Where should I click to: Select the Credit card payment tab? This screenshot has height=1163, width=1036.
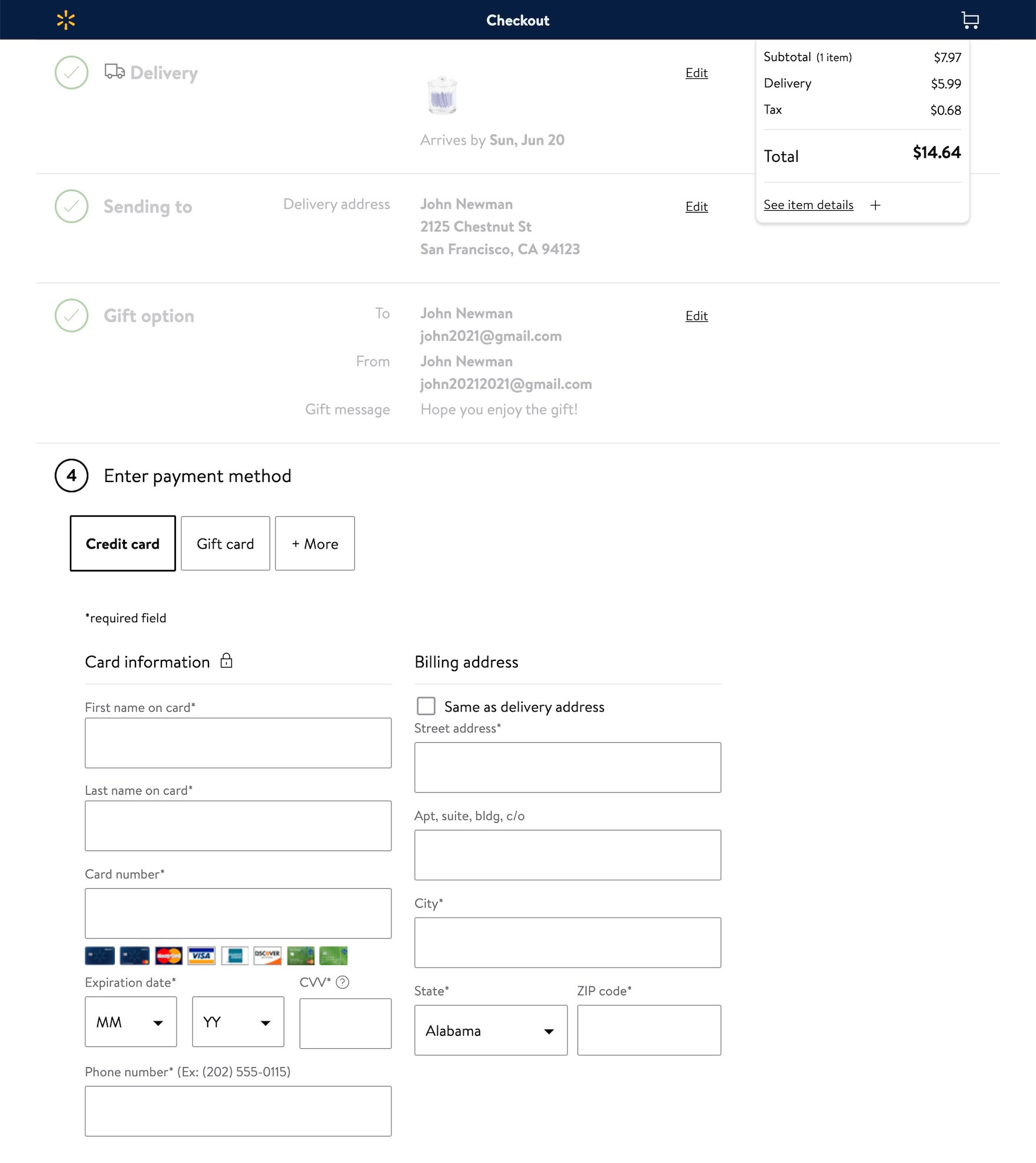pos(122,543)
